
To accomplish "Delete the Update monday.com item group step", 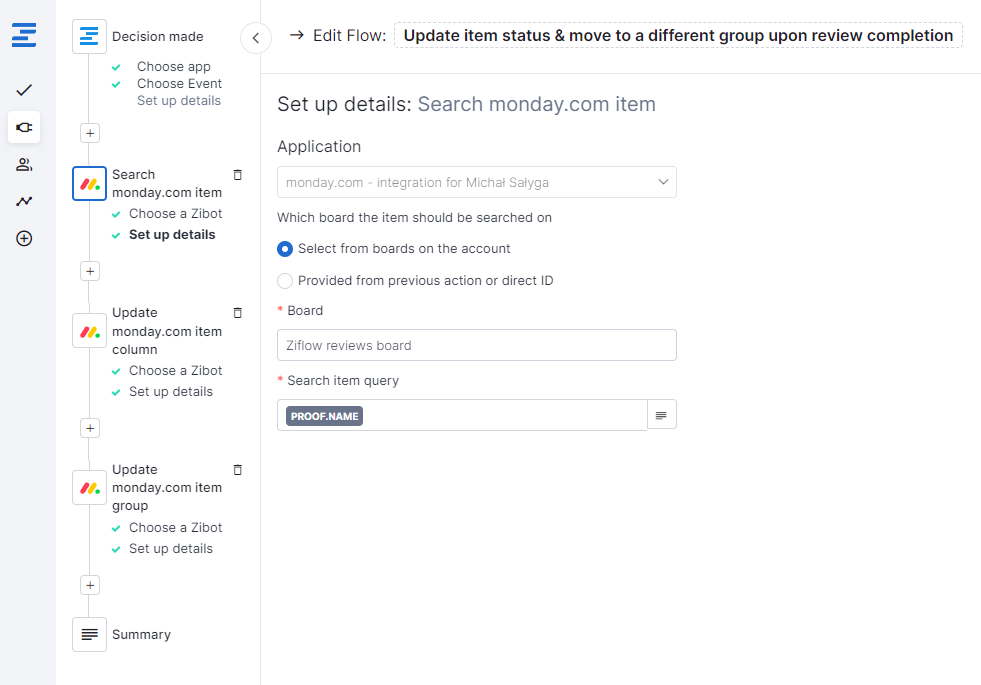I will tap(237, 470).
